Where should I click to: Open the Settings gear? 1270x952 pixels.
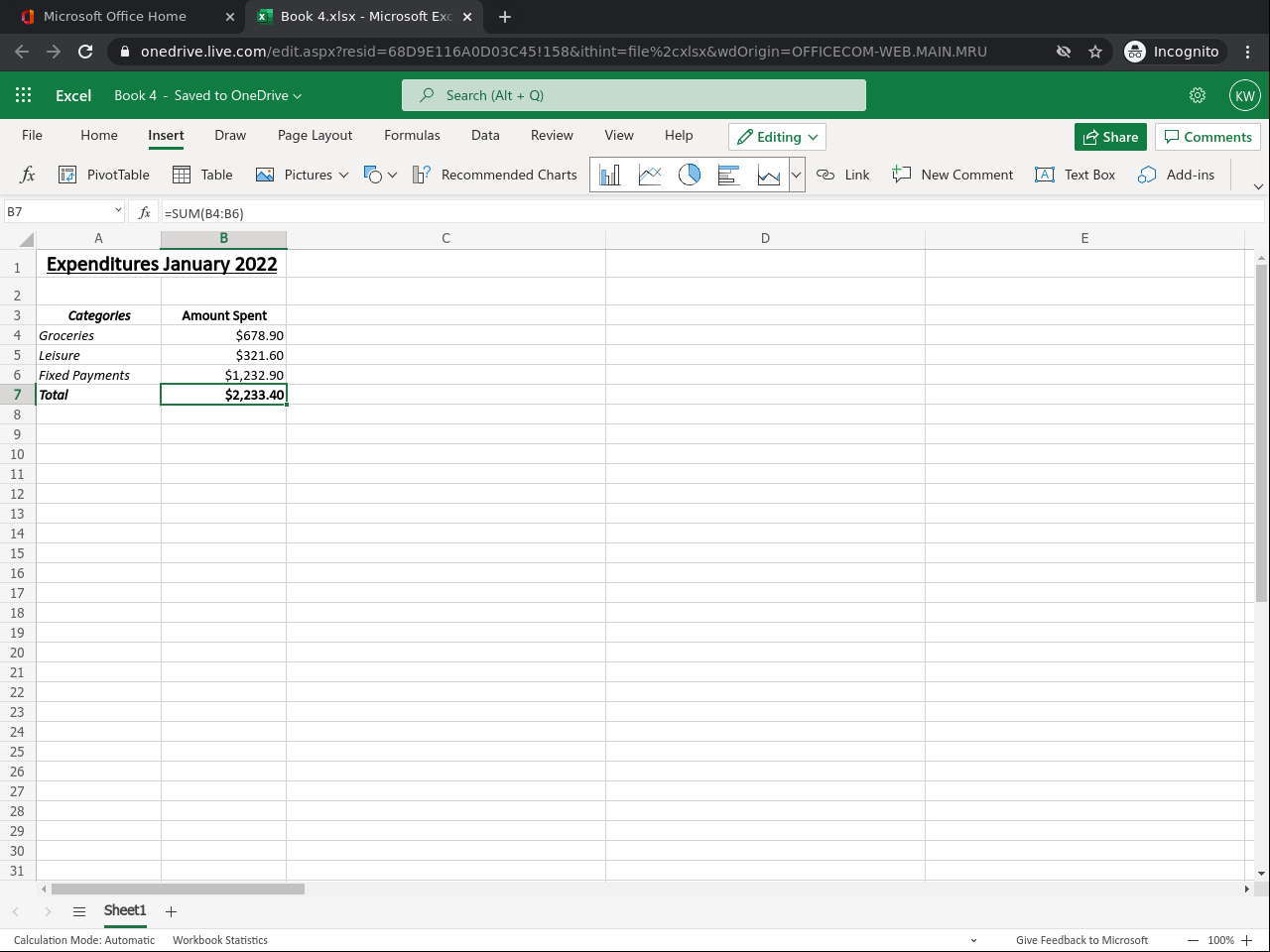pos(1198,95)
